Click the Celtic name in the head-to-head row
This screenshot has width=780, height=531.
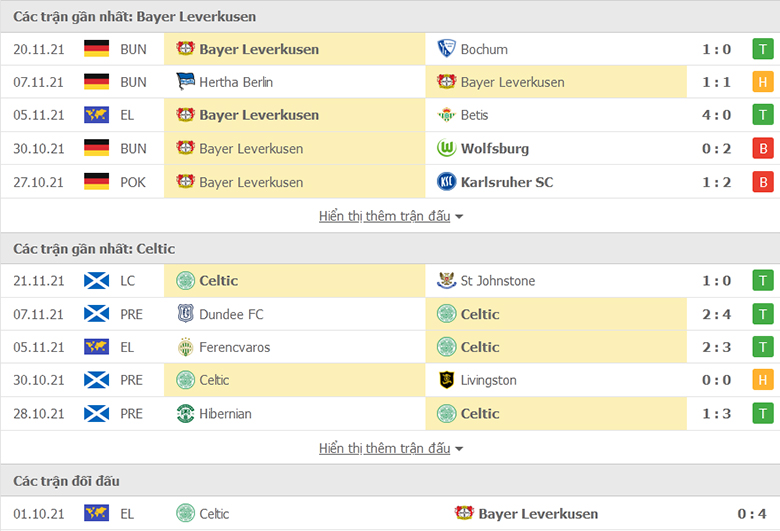click(214, 514)
